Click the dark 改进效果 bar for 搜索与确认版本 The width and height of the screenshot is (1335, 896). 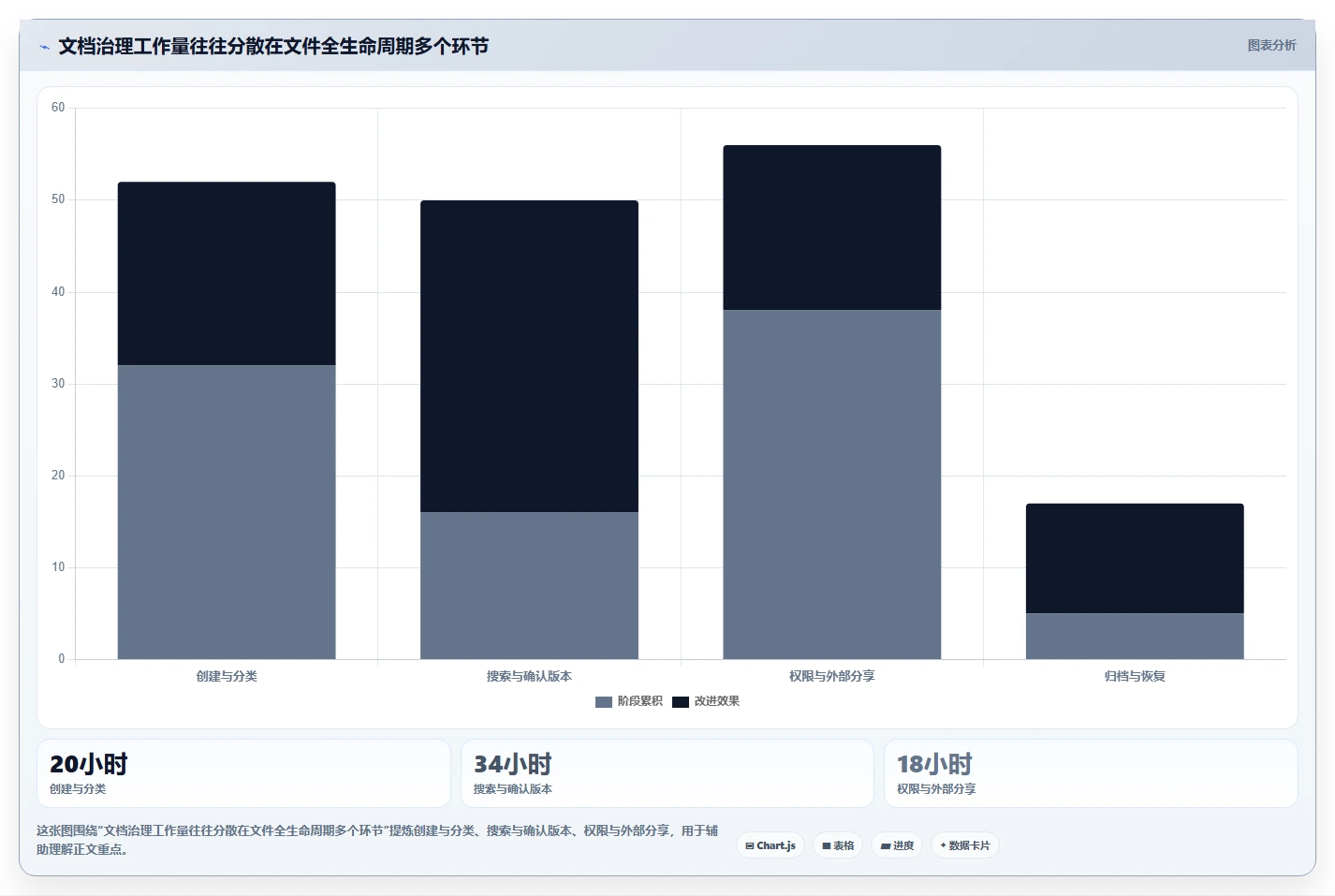click(x=529, y=356)
